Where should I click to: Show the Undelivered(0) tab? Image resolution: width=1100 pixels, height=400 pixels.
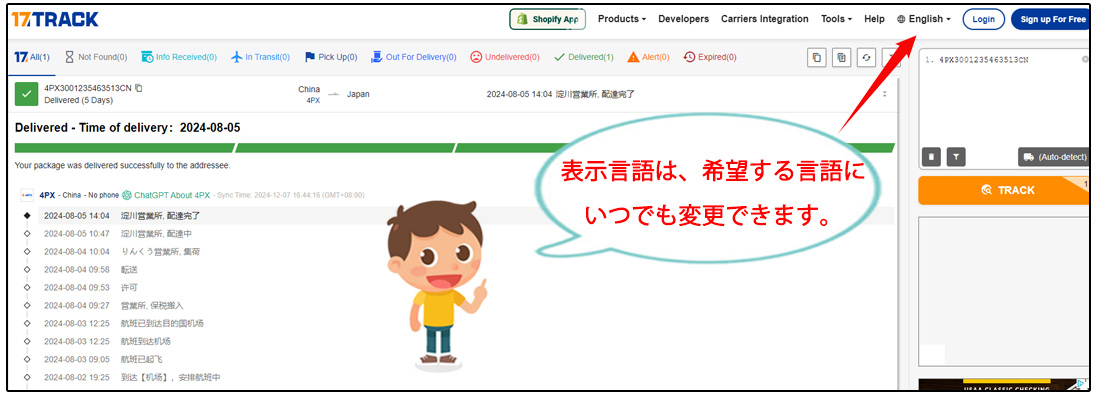pos(504,57)
